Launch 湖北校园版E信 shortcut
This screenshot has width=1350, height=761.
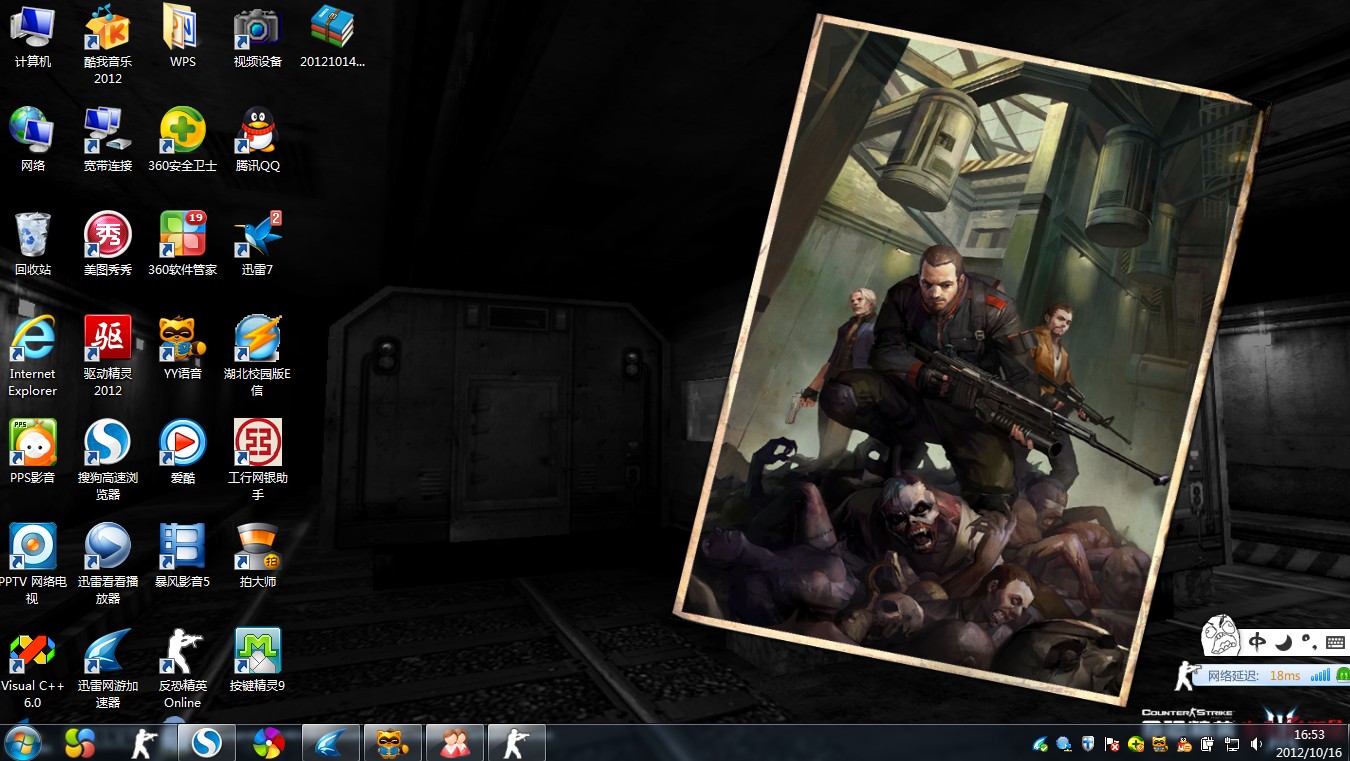258,356
